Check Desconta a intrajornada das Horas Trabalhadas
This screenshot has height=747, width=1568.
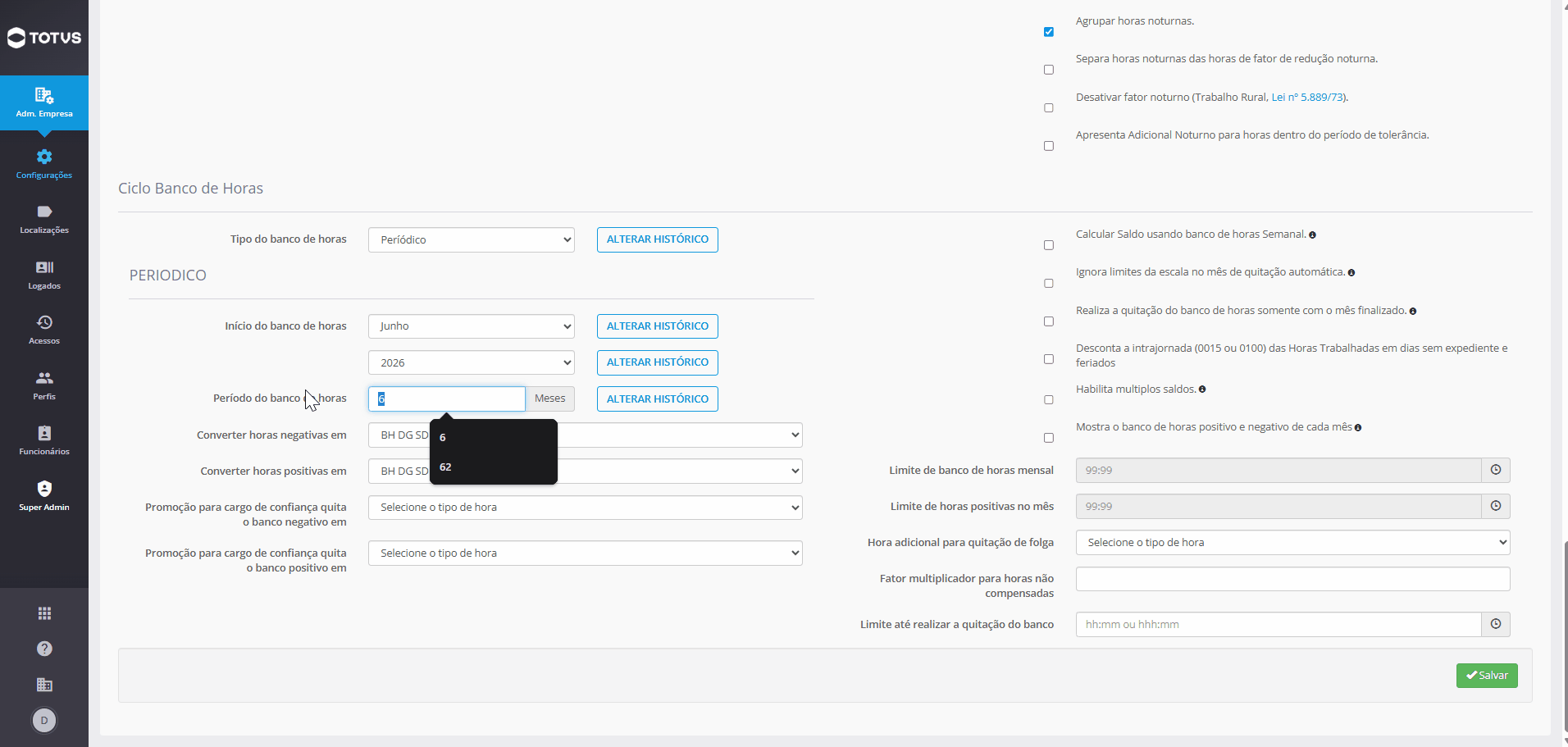1049,359
